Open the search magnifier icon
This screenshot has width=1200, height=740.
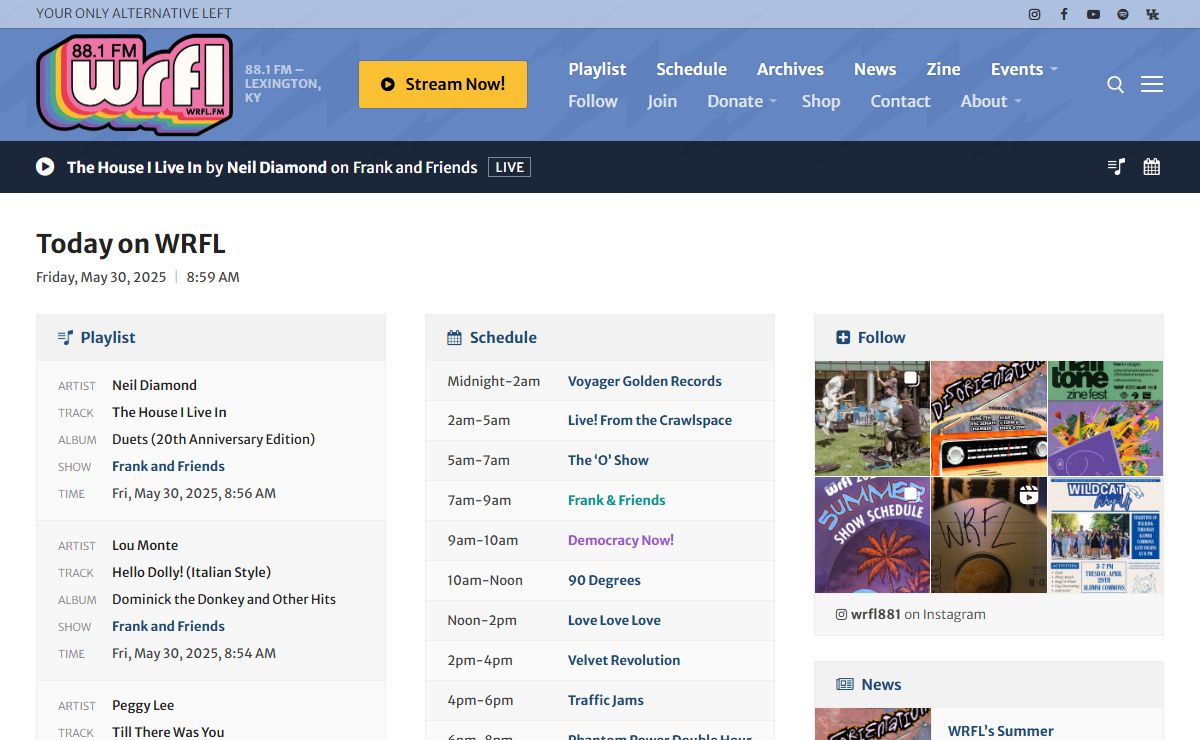tap(1116, 85)
